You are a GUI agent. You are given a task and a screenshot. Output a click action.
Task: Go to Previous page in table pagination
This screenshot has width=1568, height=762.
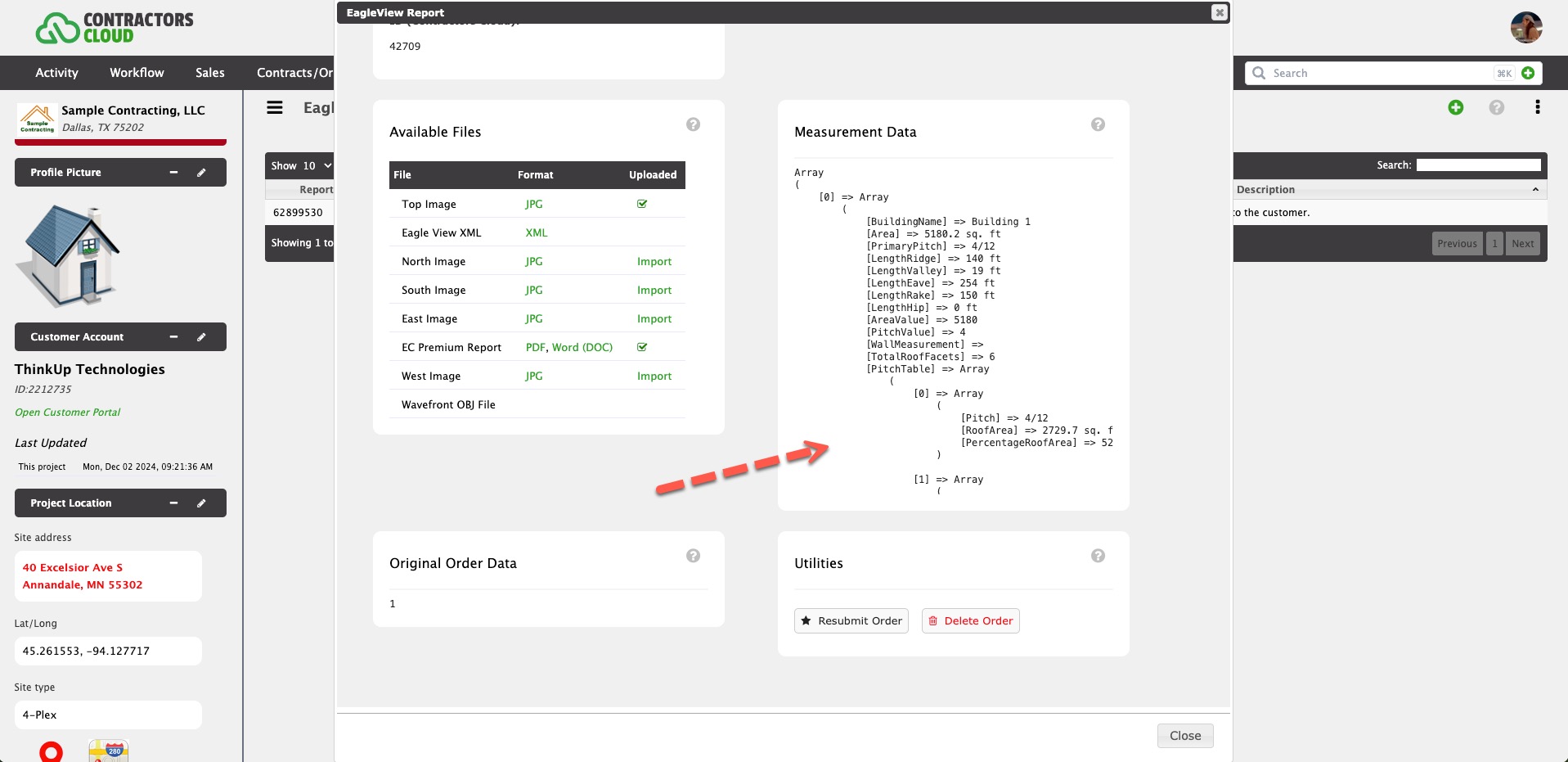1458,244
